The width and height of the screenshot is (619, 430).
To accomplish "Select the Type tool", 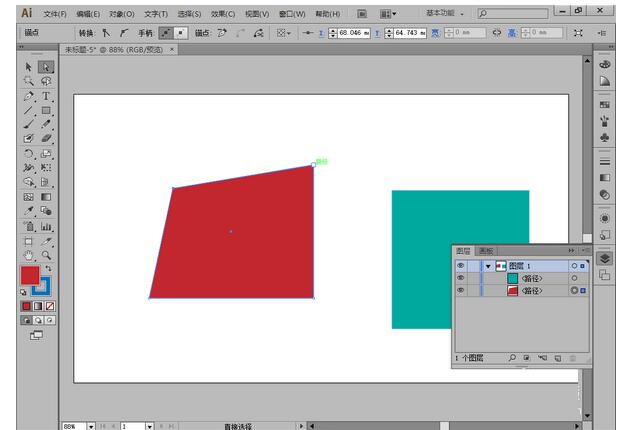I will pos(46,96).
